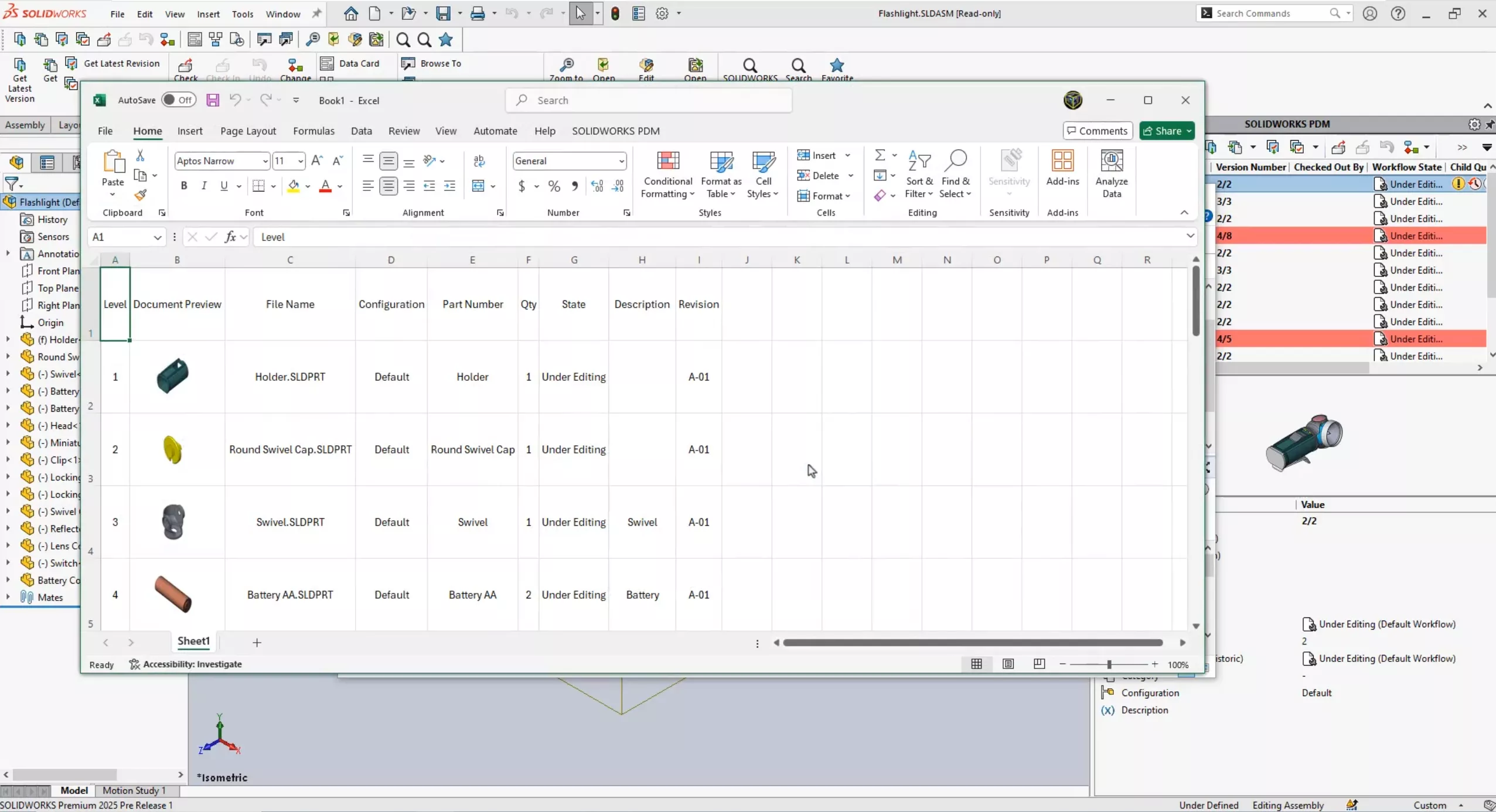1496x812 pixels.
Task: Select Sheet1 tab
Action: point(193,642)
